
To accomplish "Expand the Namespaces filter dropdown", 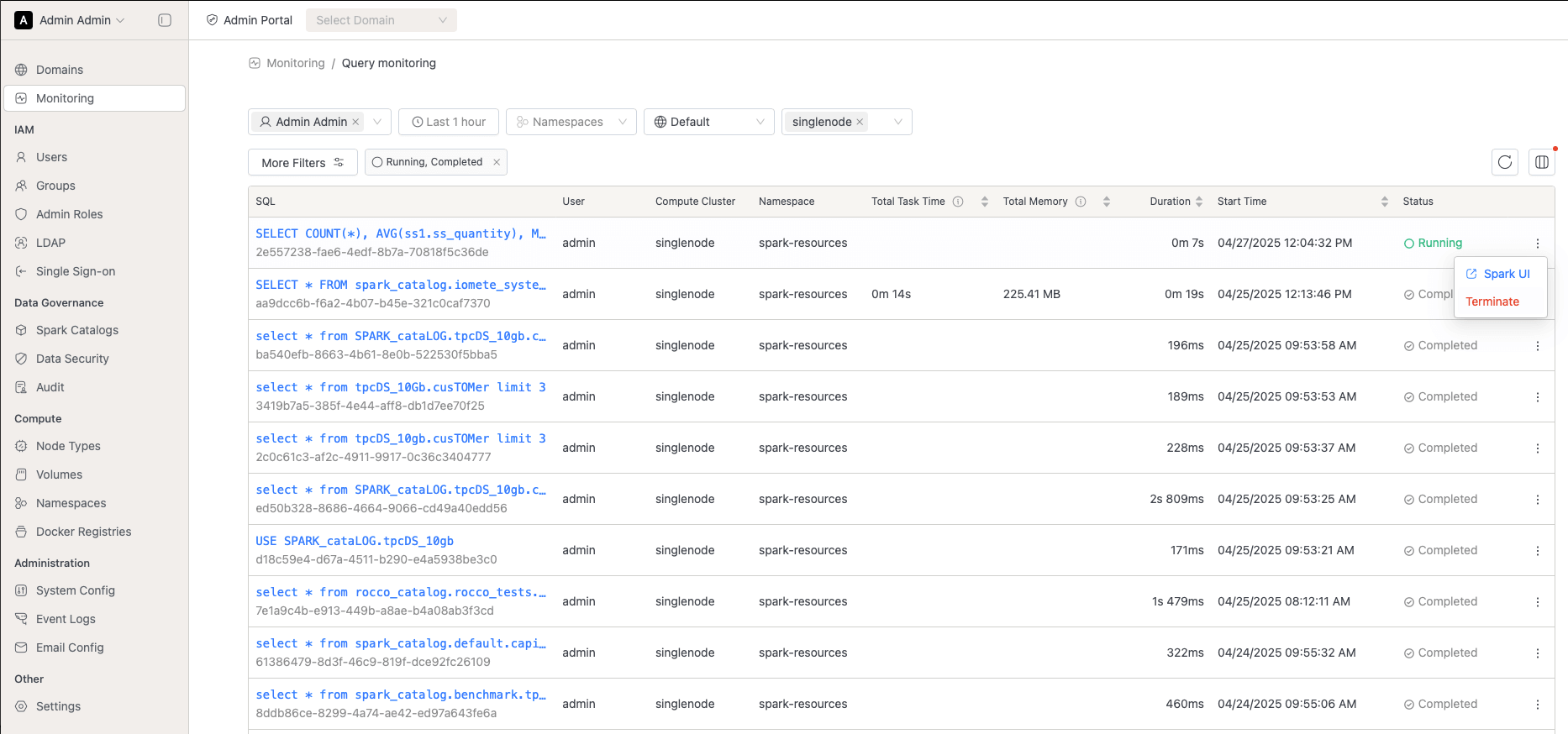I will tap(571, 122).
